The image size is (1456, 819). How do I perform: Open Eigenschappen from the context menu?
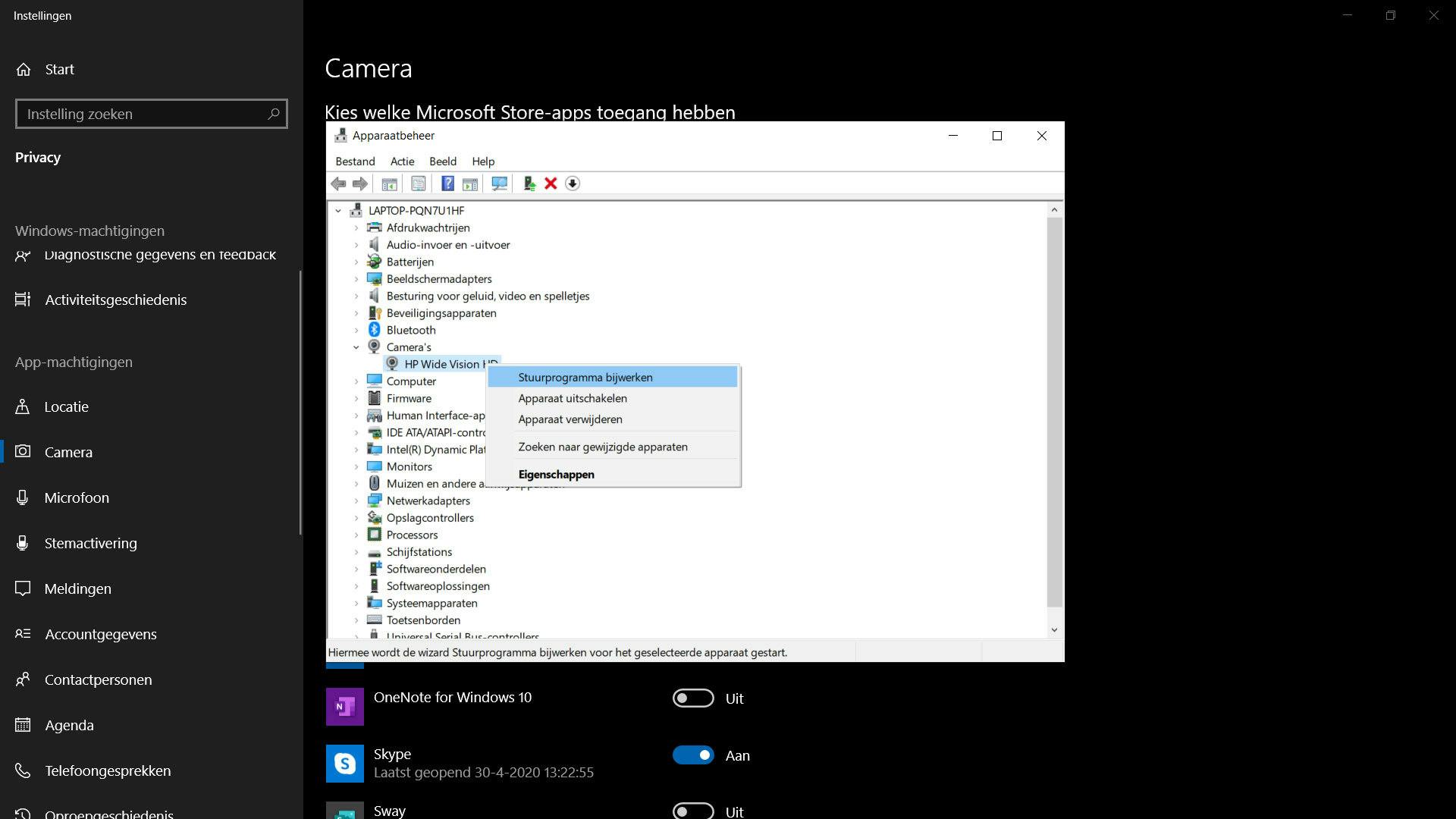(556, 474)
